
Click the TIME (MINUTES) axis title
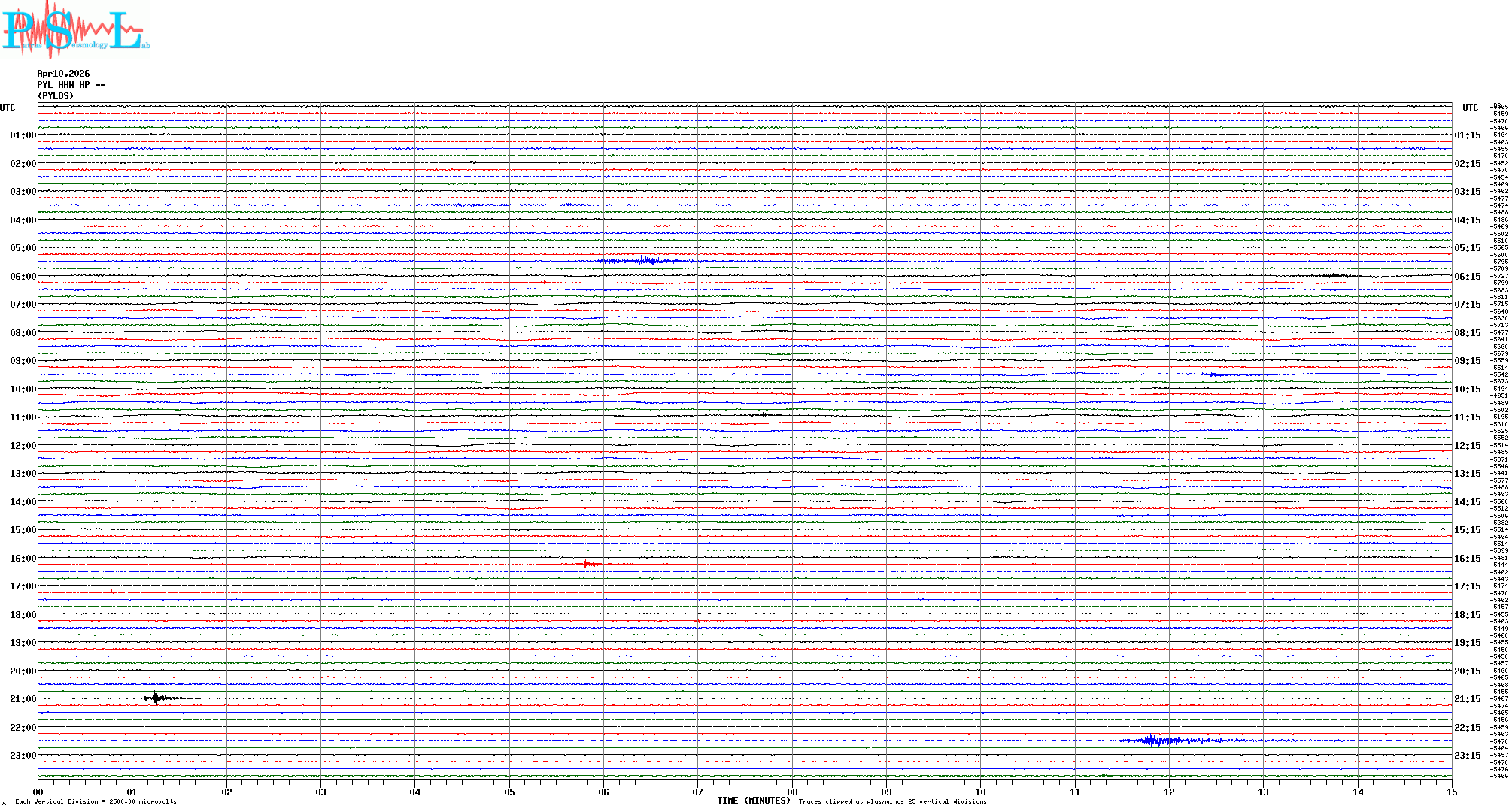click(x=753, y=801)
